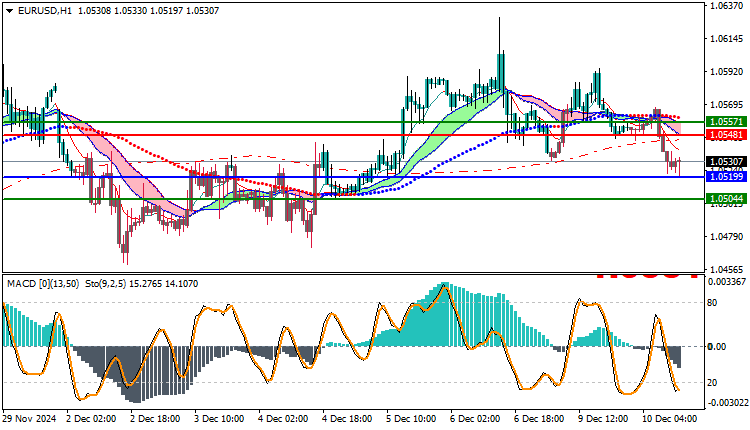Click the 1.06370 price scale value
Image resolution: width=750 pixels, height=430 pixels.
click(728, 6)
